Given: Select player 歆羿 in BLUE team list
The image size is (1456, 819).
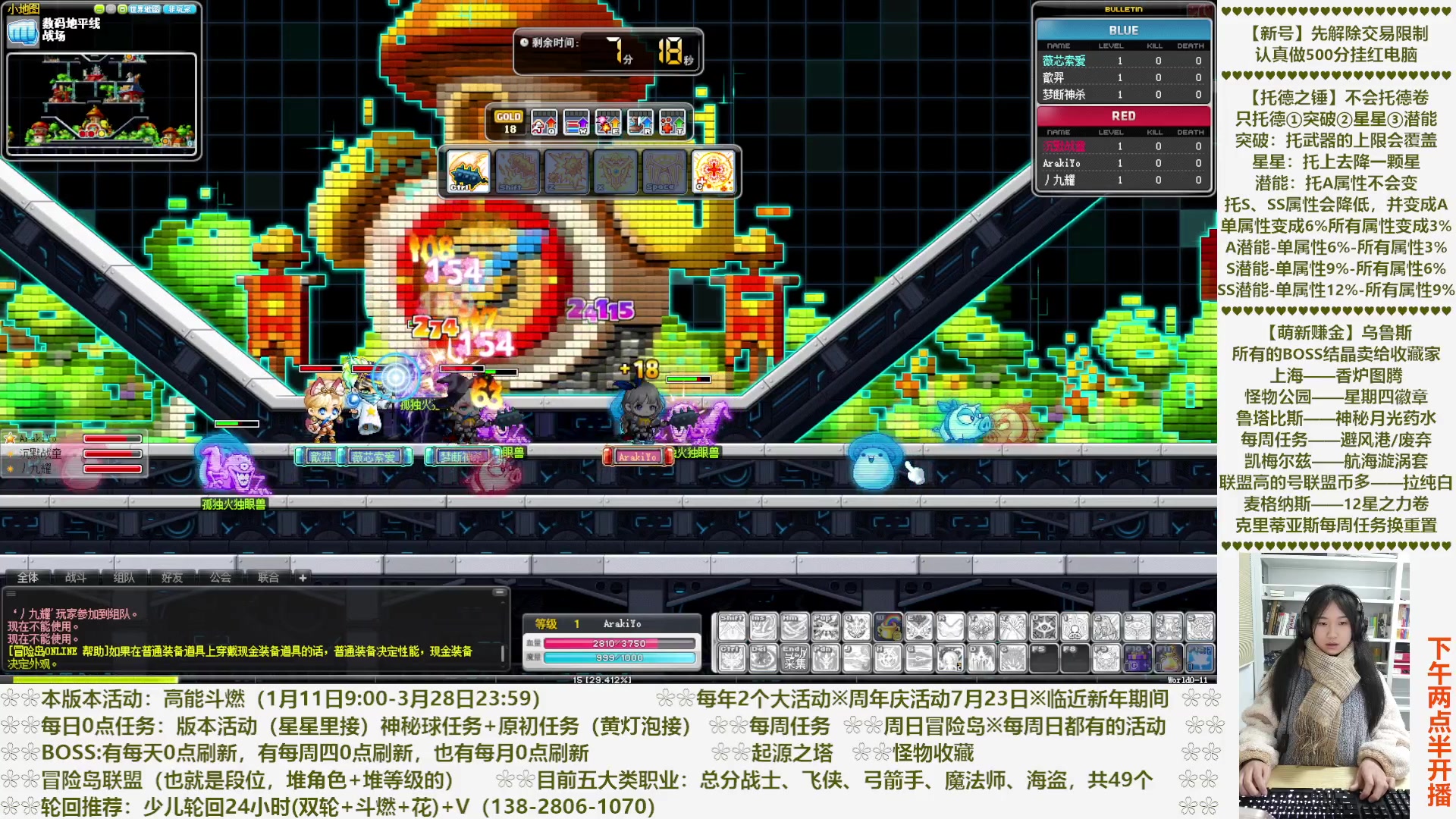Looking at the screenshot, I should tap(1123, 77).
